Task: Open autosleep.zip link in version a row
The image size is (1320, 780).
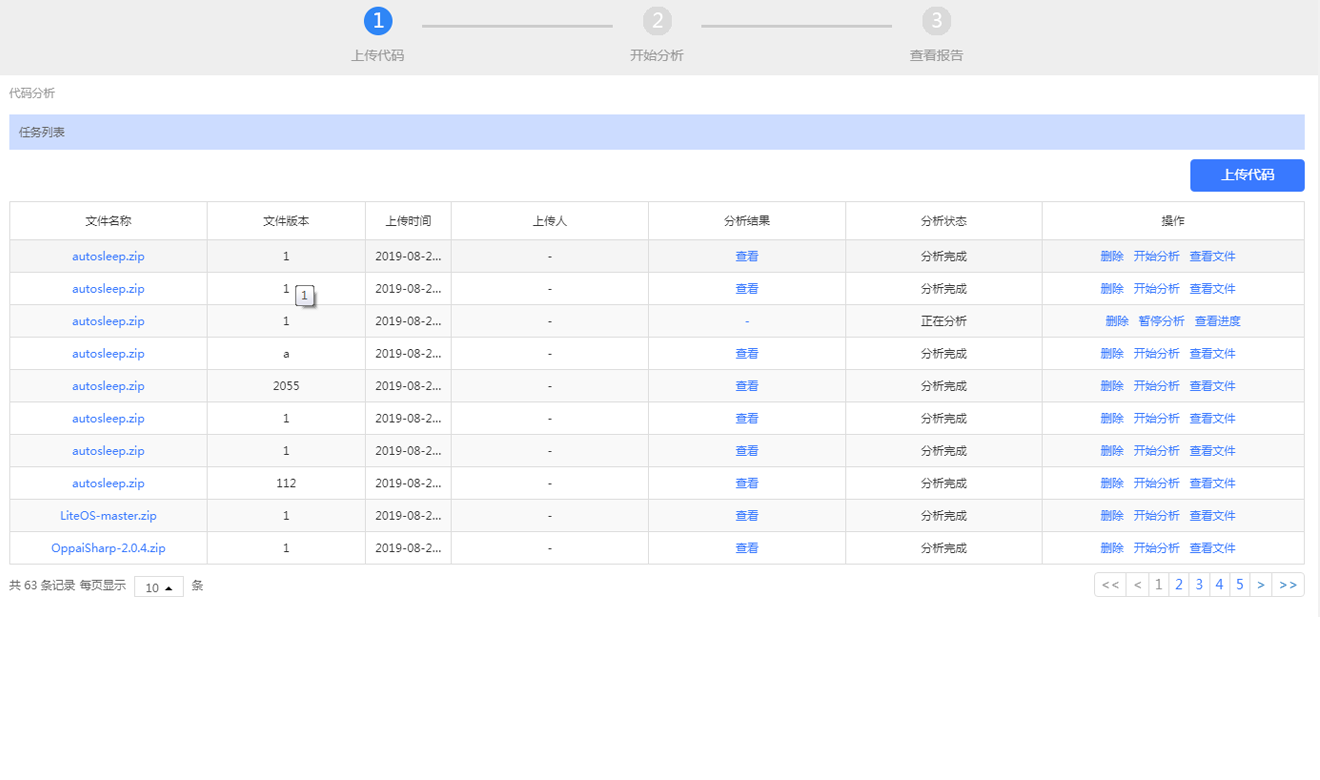Action: (108, 354)
